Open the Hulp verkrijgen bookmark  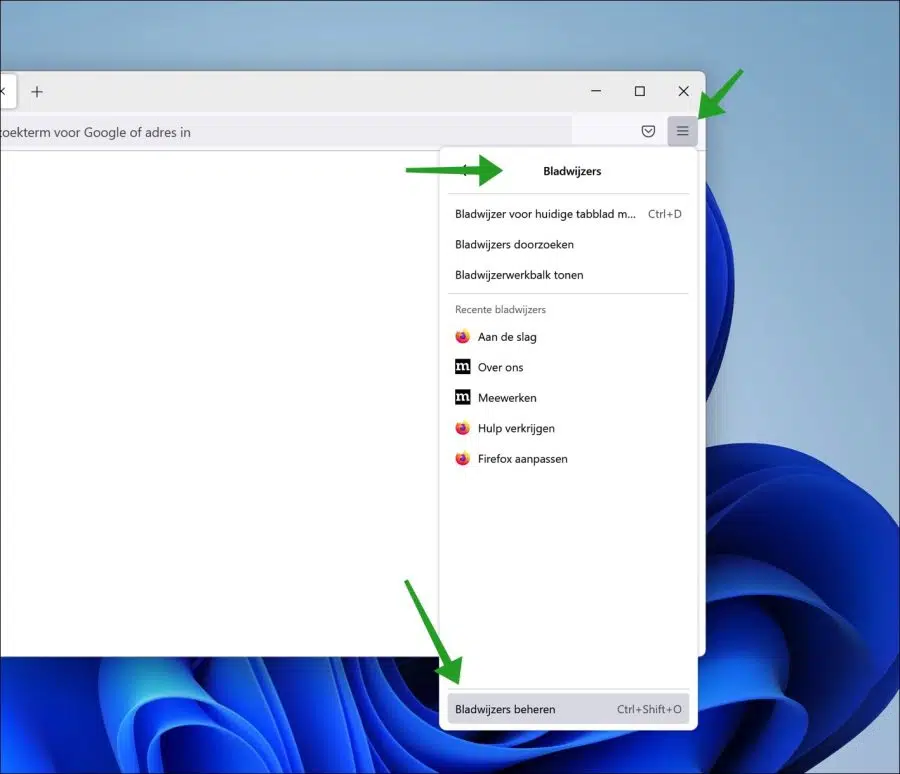[x=568, y=428]
